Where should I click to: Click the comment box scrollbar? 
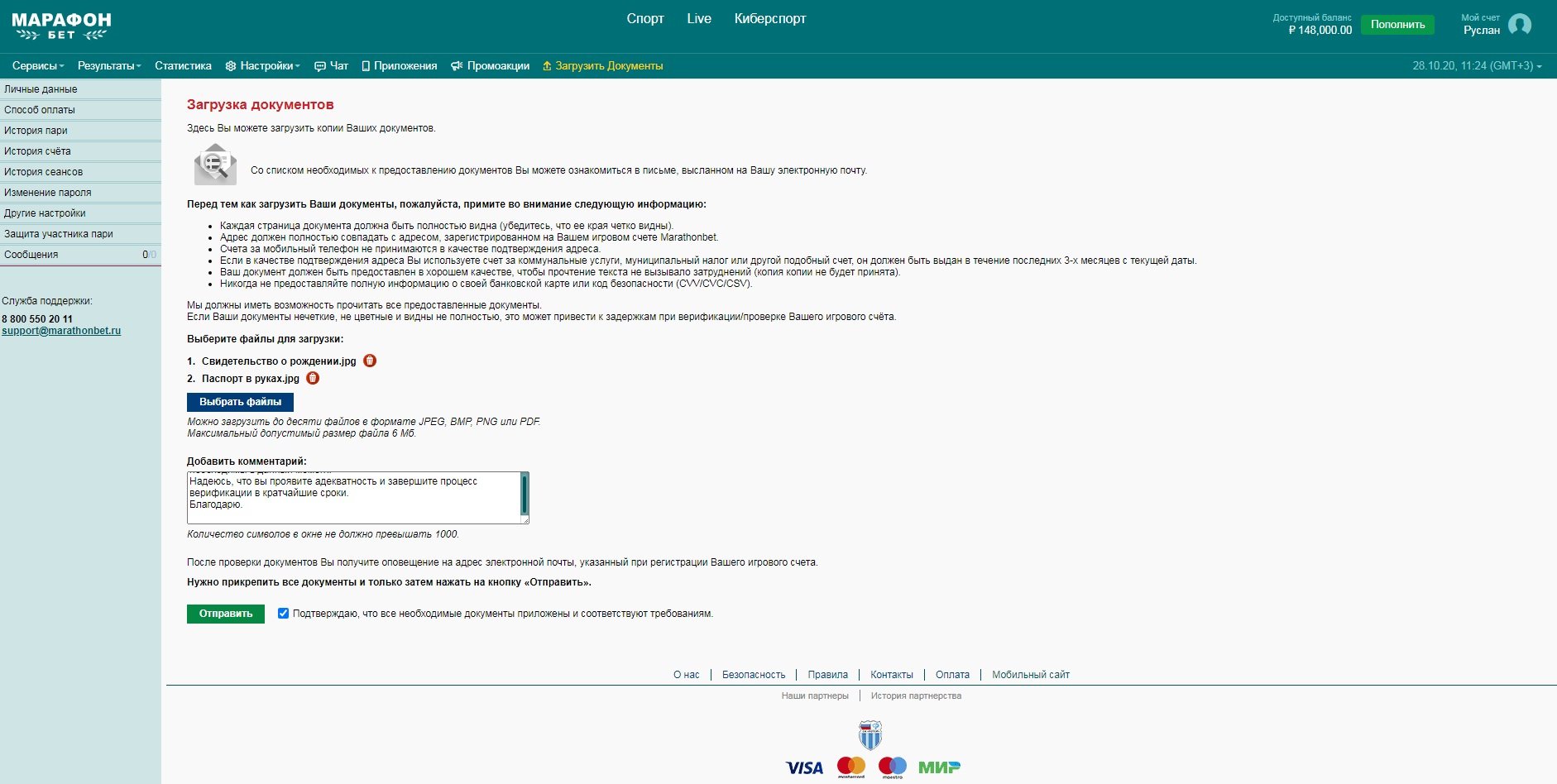click(524, 495)
